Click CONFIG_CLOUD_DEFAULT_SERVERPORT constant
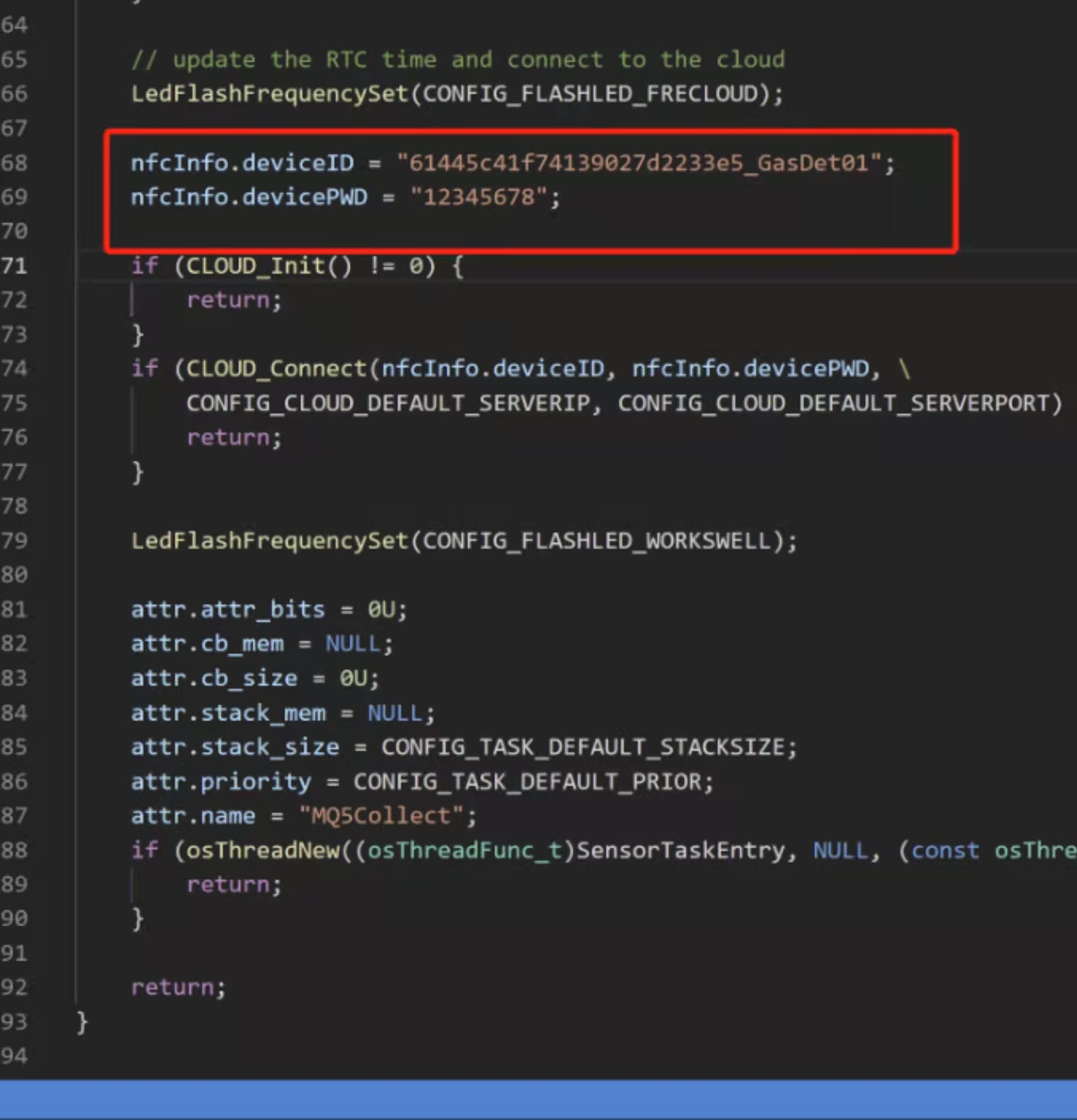The image size is (1077, 1120). [832, 403]
